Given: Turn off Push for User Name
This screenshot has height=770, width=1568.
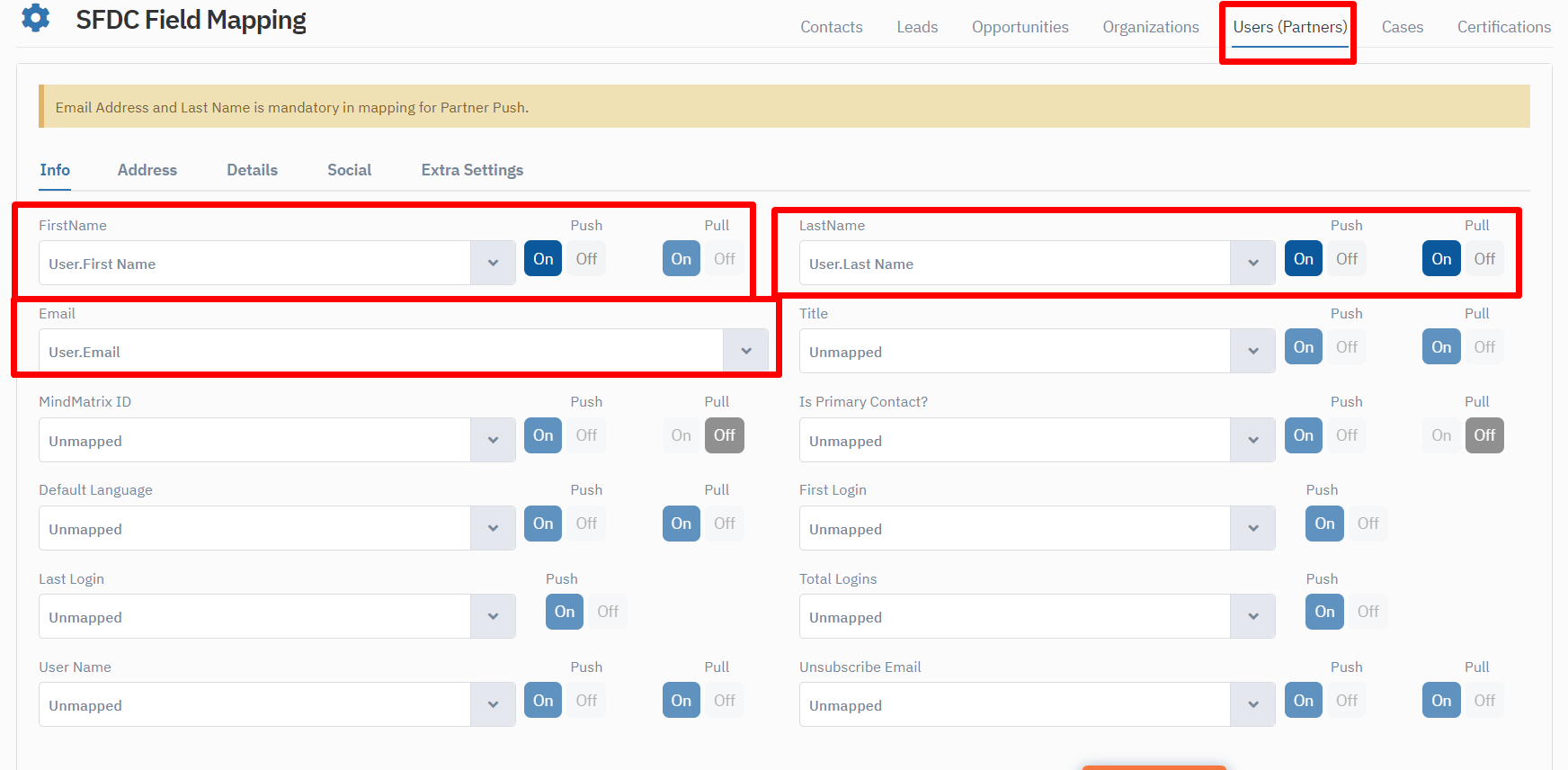Looking at the screenshot, I should click(x=586, y=701).
